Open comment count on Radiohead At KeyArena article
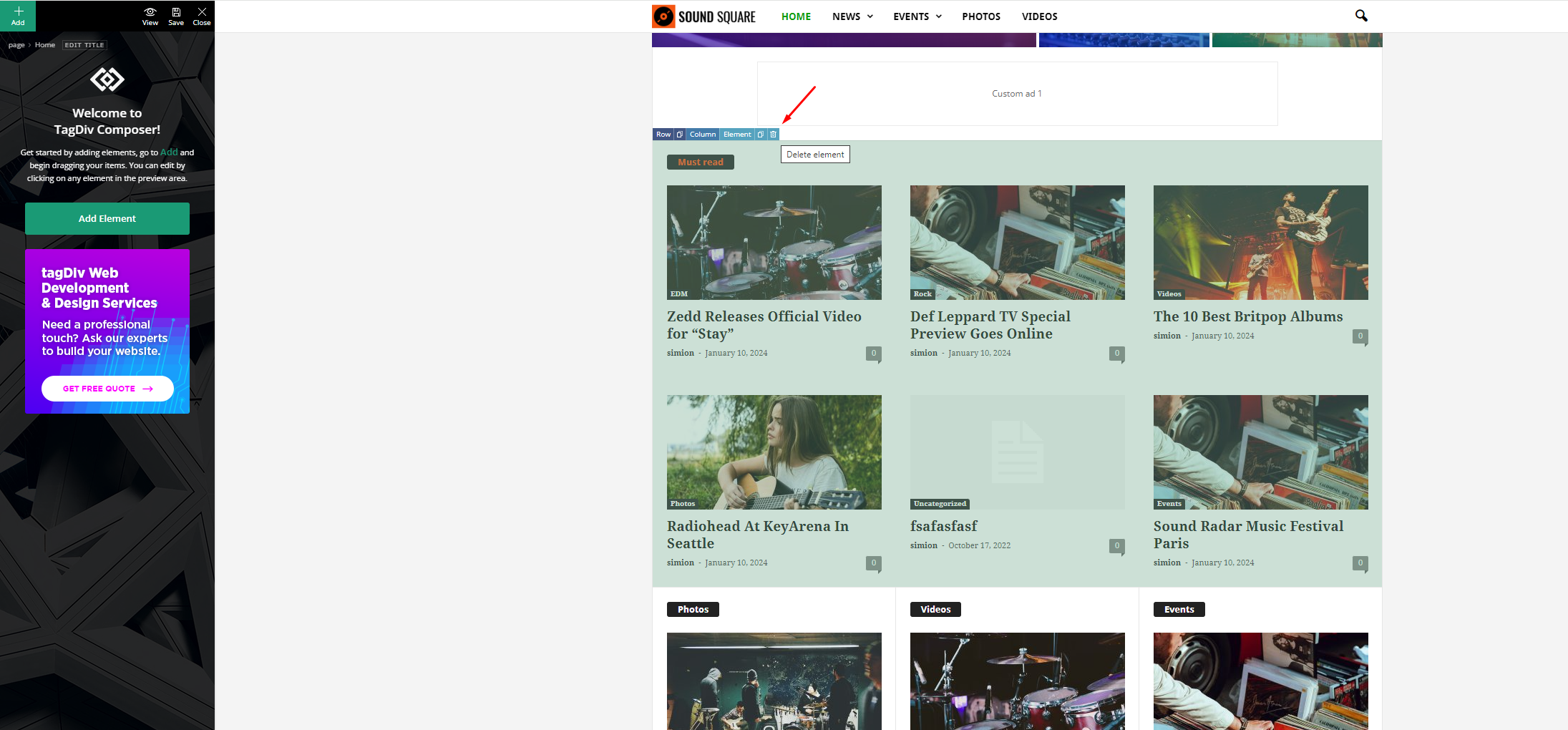 873,563
